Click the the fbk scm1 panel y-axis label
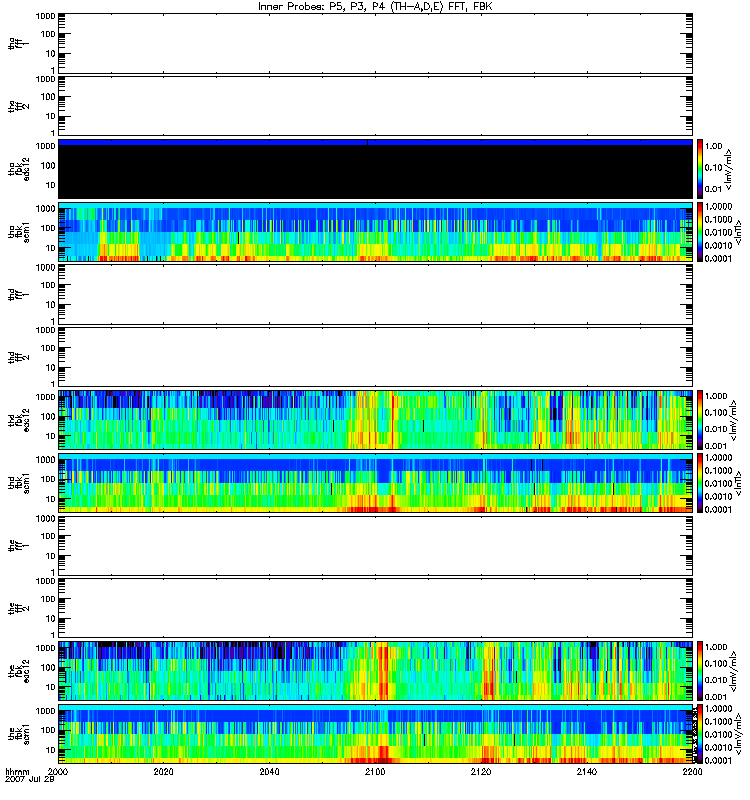This screenshot has width=750, height=800. [x=19, y=734]
